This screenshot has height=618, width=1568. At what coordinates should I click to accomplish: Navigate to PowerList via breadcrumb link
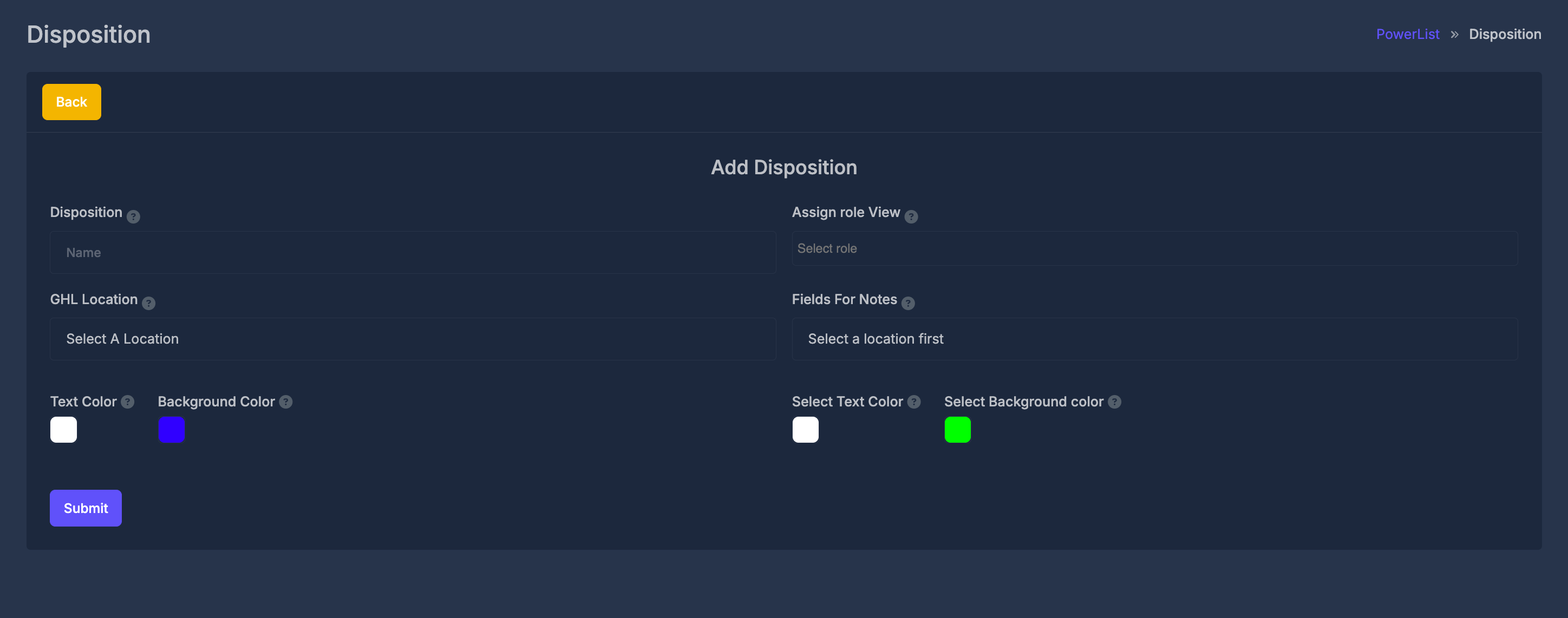[x=1408, y=34]
